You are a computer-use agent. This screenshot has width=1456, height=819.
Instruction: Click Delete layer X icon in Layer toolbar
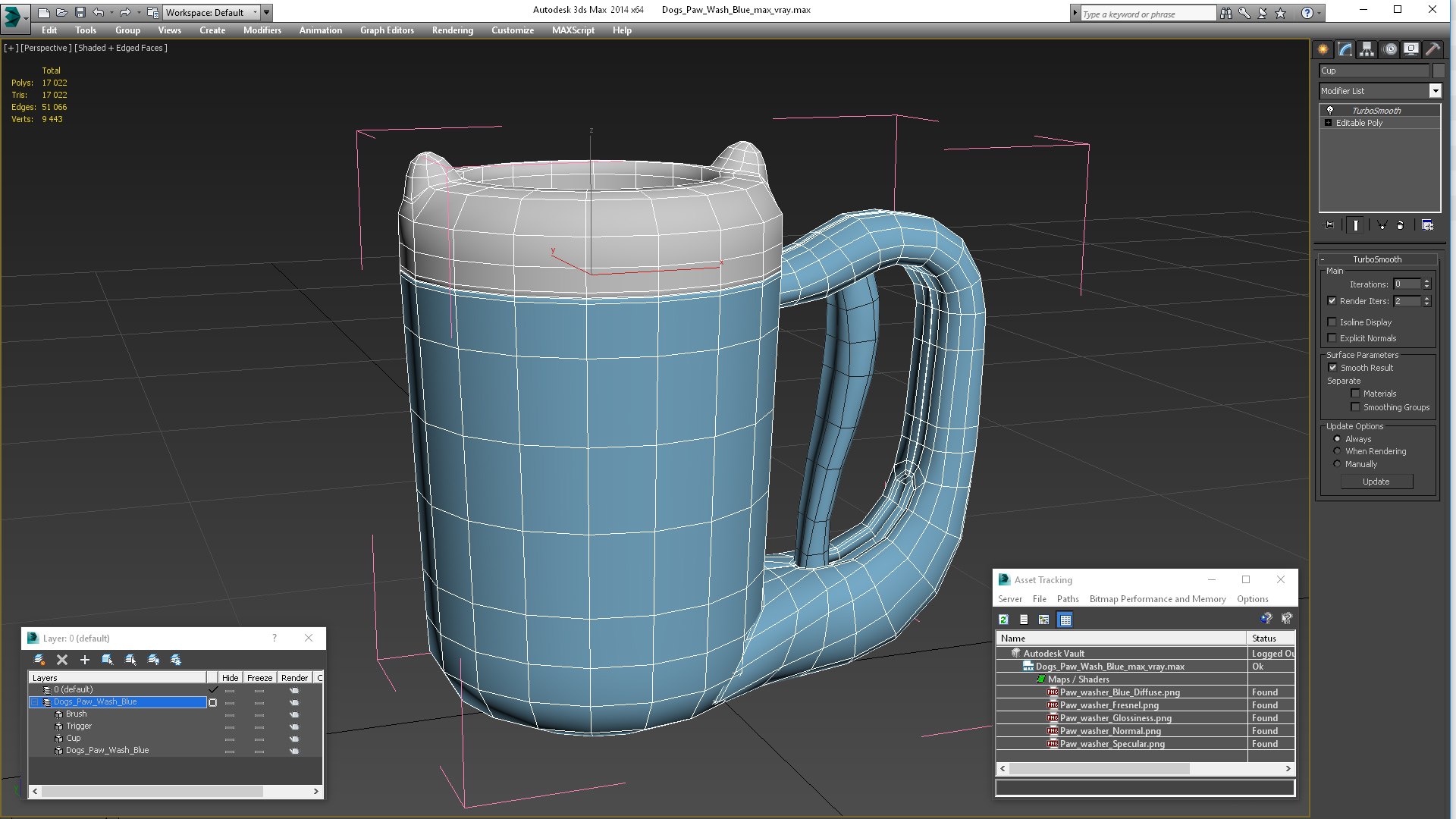[62, 660]
